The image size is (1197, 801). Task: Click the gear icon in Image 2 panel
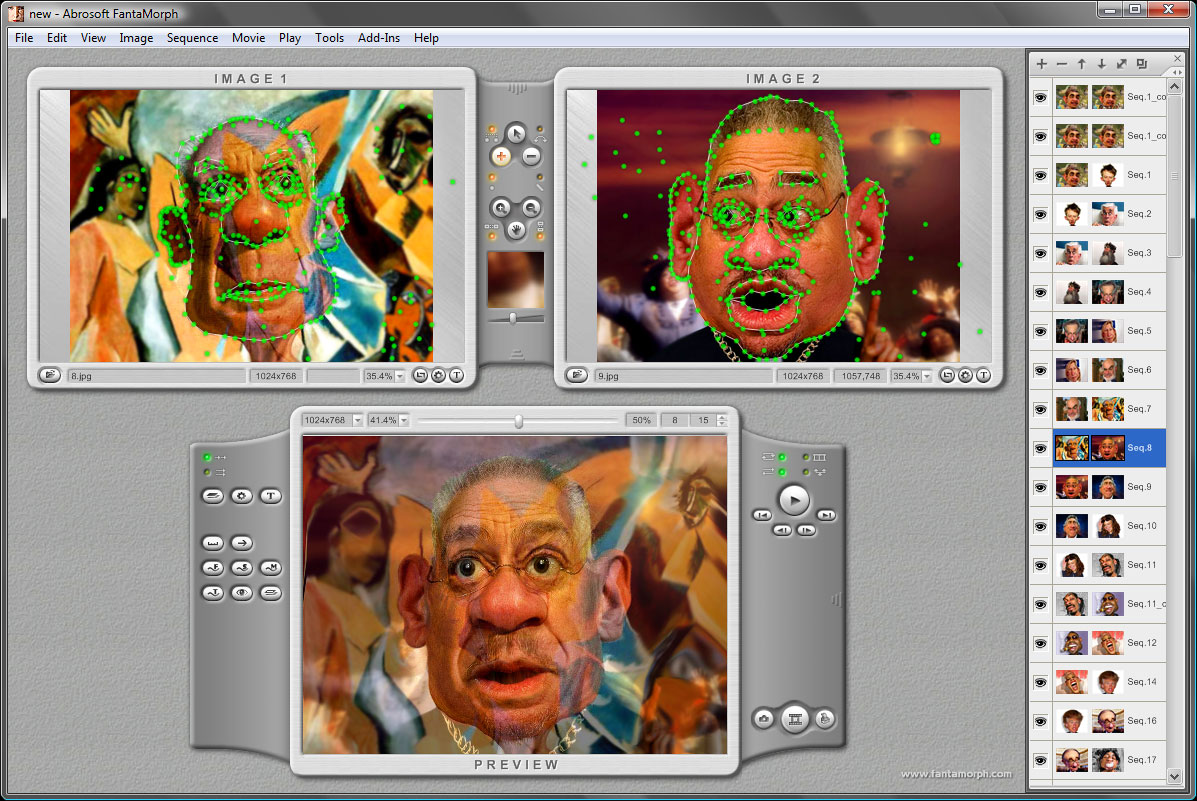[965, 375]
